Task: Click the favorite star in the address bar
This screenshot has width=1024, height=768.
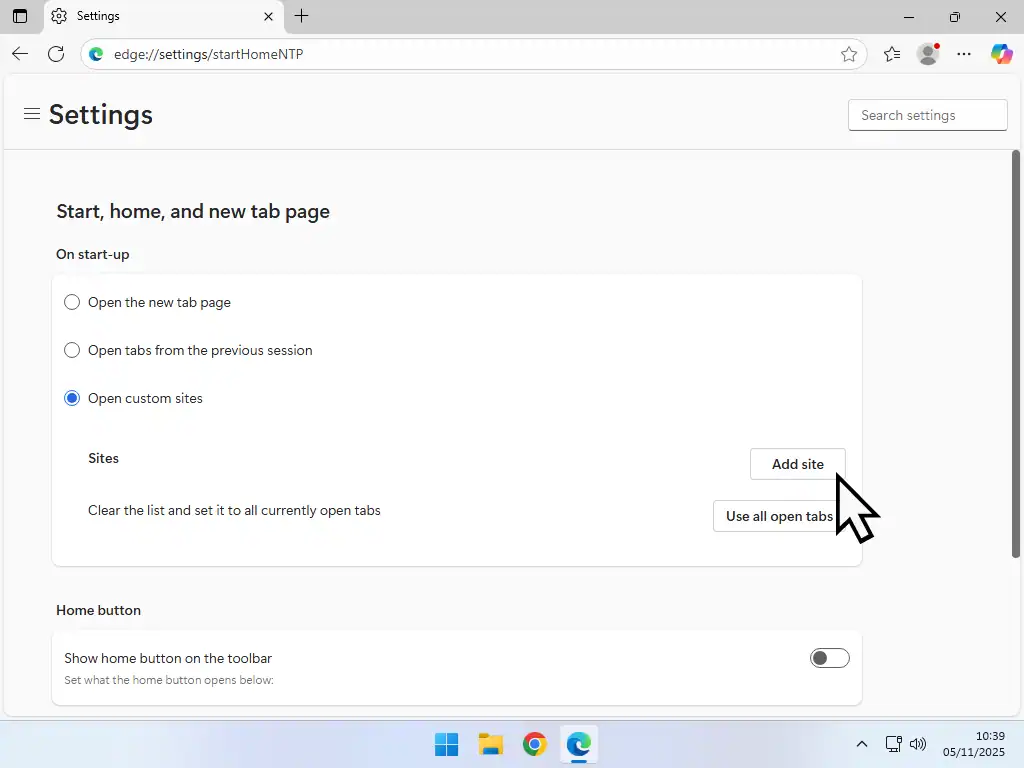Action: [849, 54]
